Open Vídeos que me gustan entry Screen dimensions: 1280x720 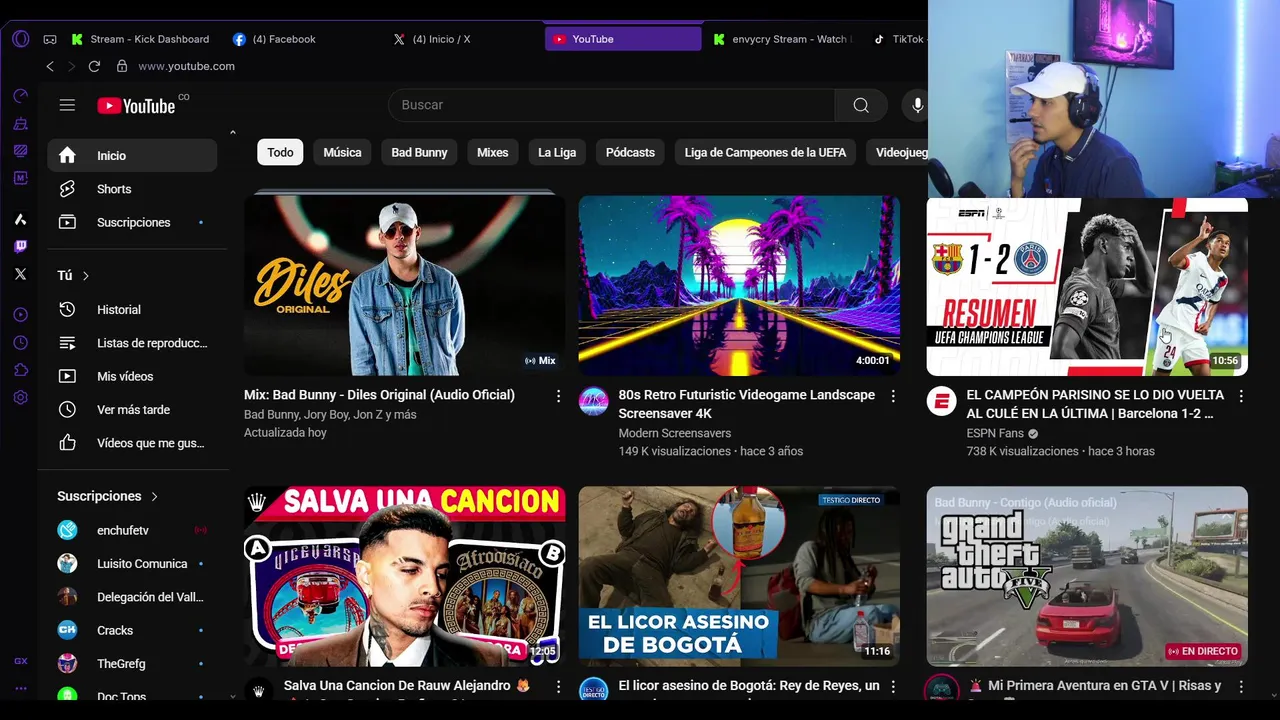coord(132,443)
